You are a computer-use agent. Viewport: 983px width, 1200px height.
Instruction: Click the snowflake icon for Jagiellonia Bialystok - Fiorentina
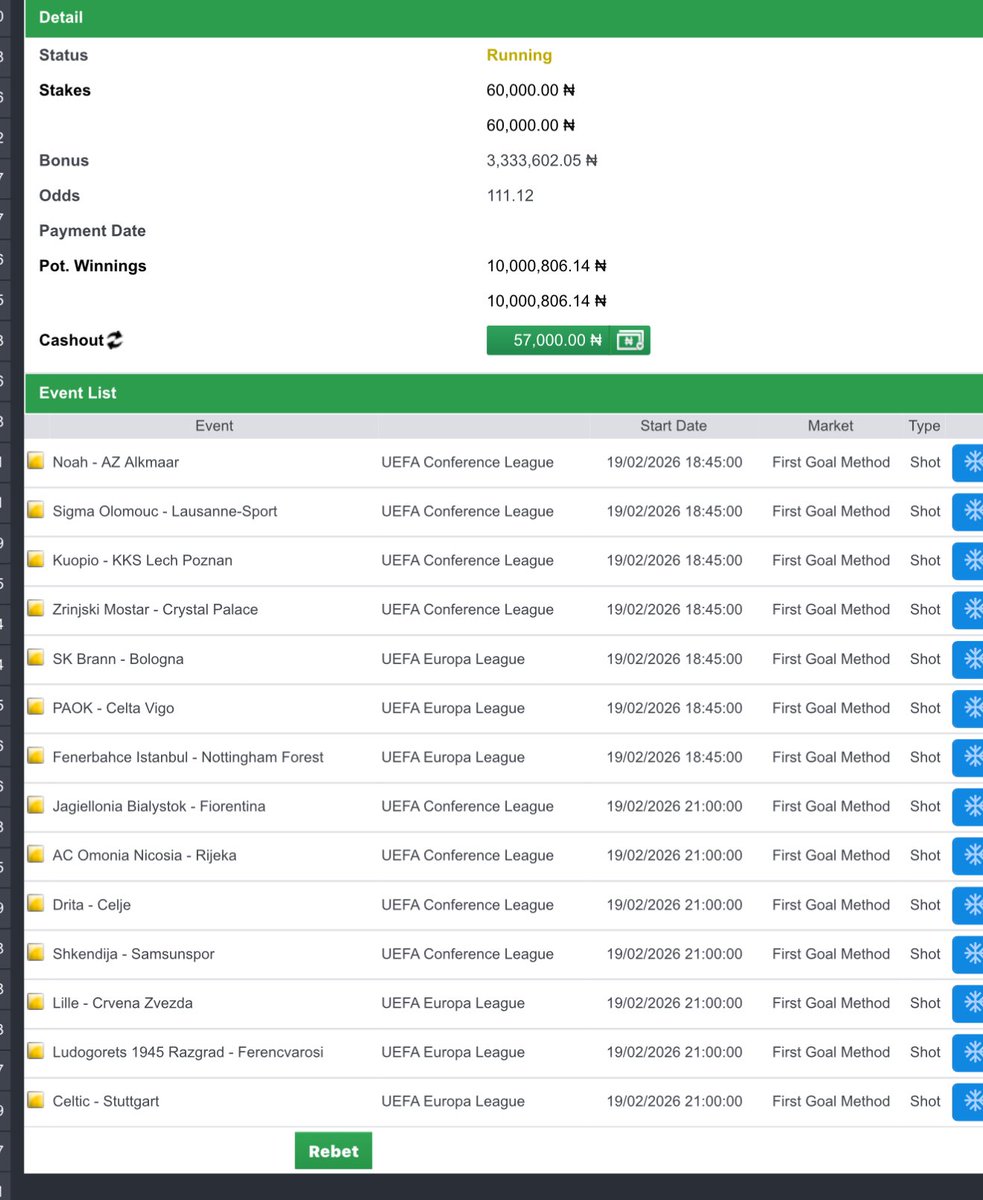pos(972,806)
